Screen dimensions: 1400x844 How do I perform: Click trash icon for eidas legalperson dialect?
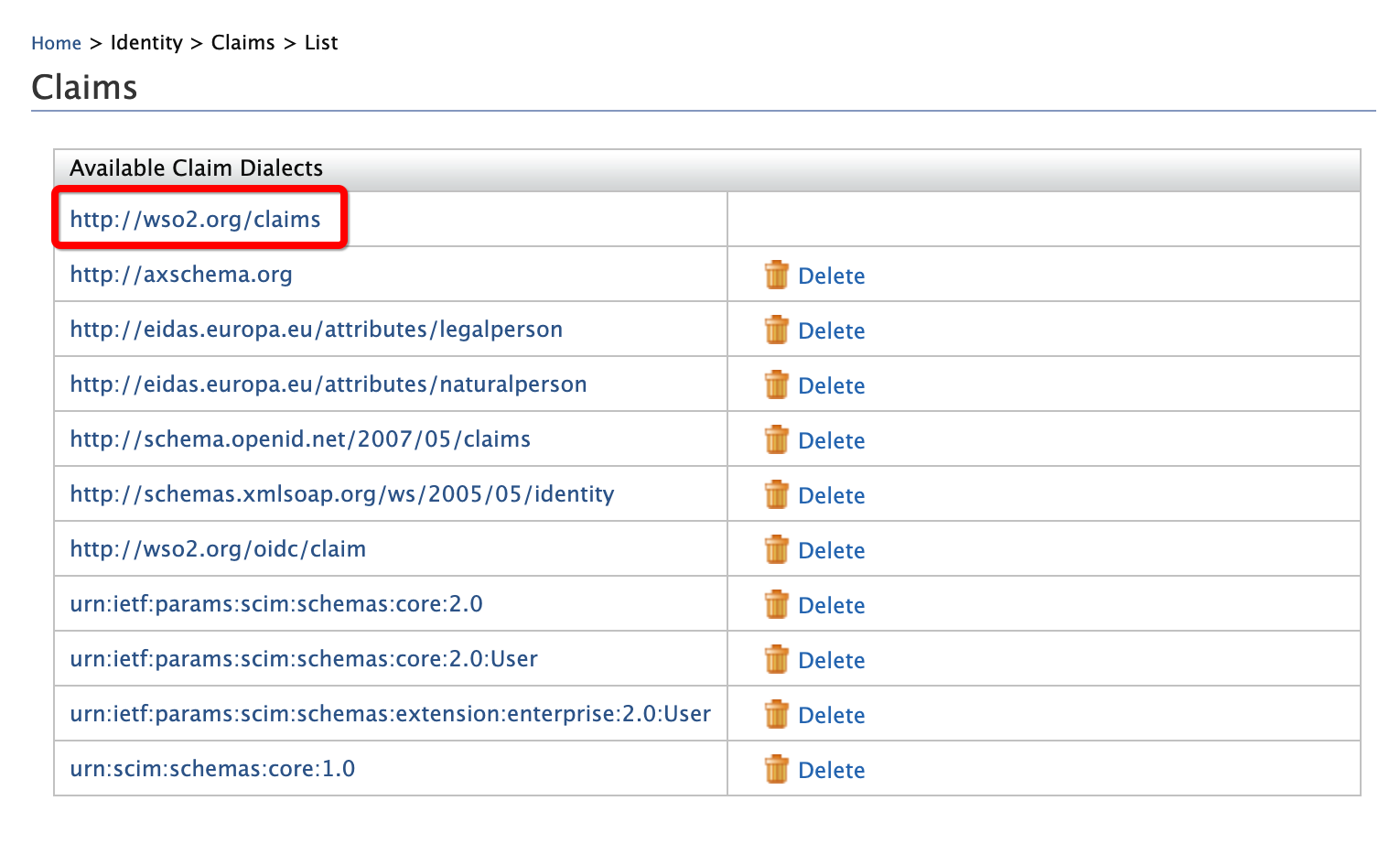776,330
